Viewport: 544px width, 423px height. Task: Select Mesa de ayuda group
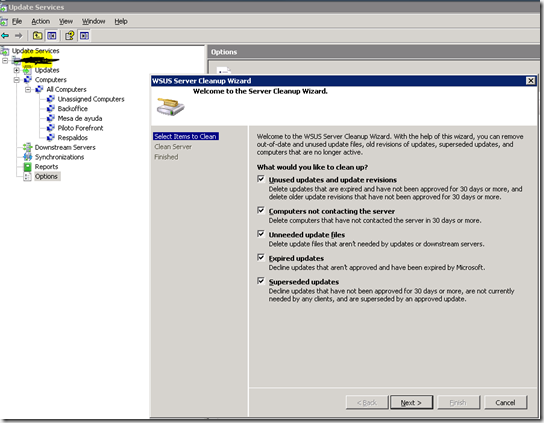tap(80, 119)
